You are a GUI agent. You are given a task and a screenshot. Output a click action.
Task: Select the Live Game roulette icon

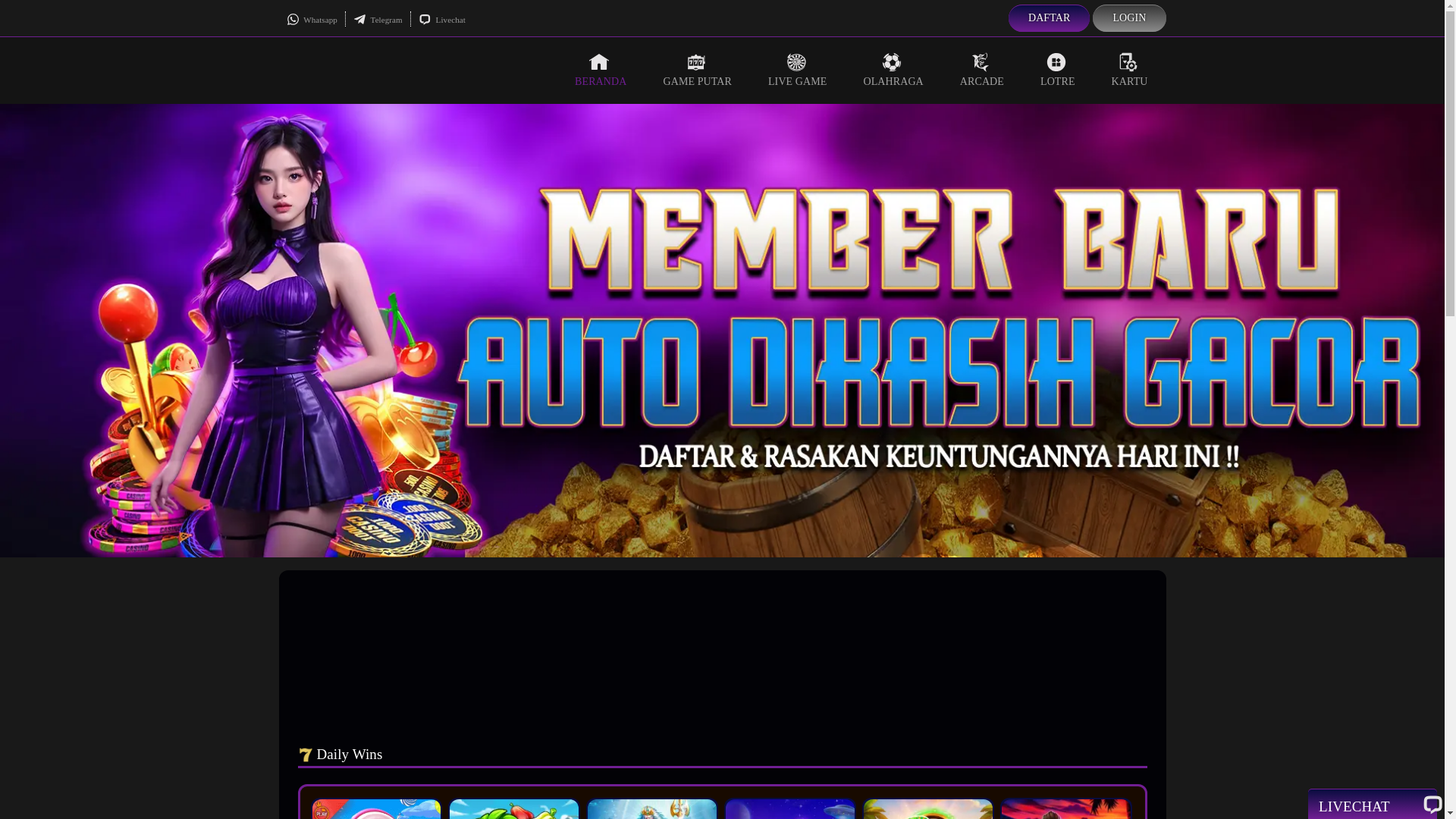(796, 62)
